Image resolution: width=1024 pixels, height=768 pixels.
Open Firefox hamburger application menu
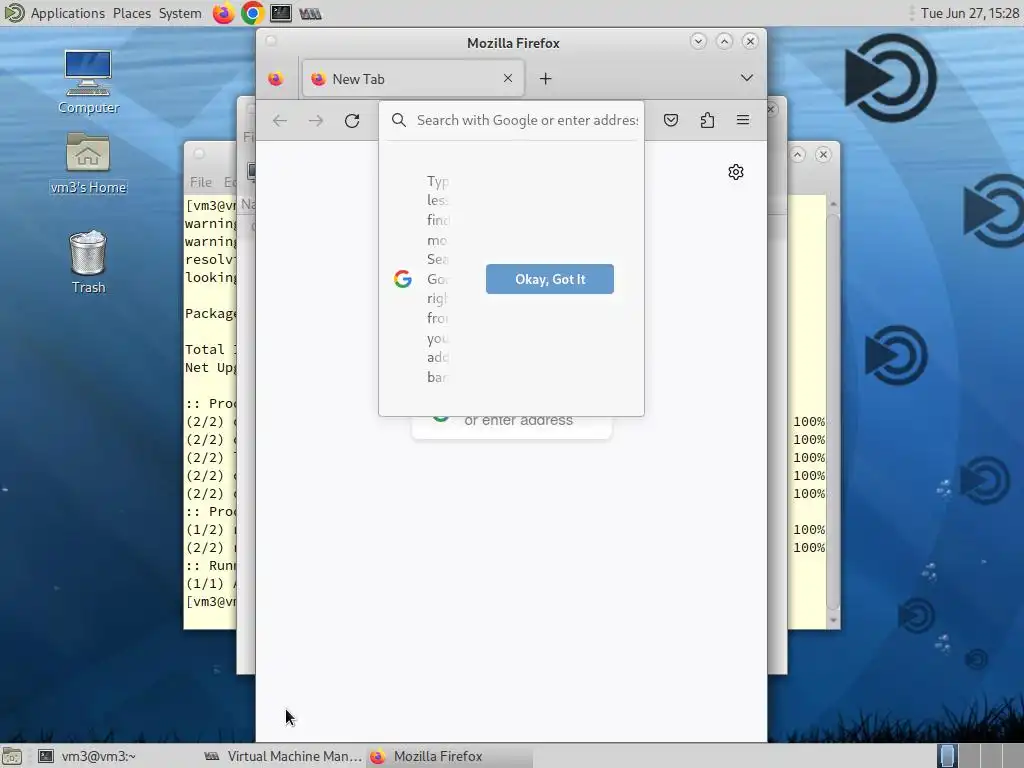pos(743,120)
